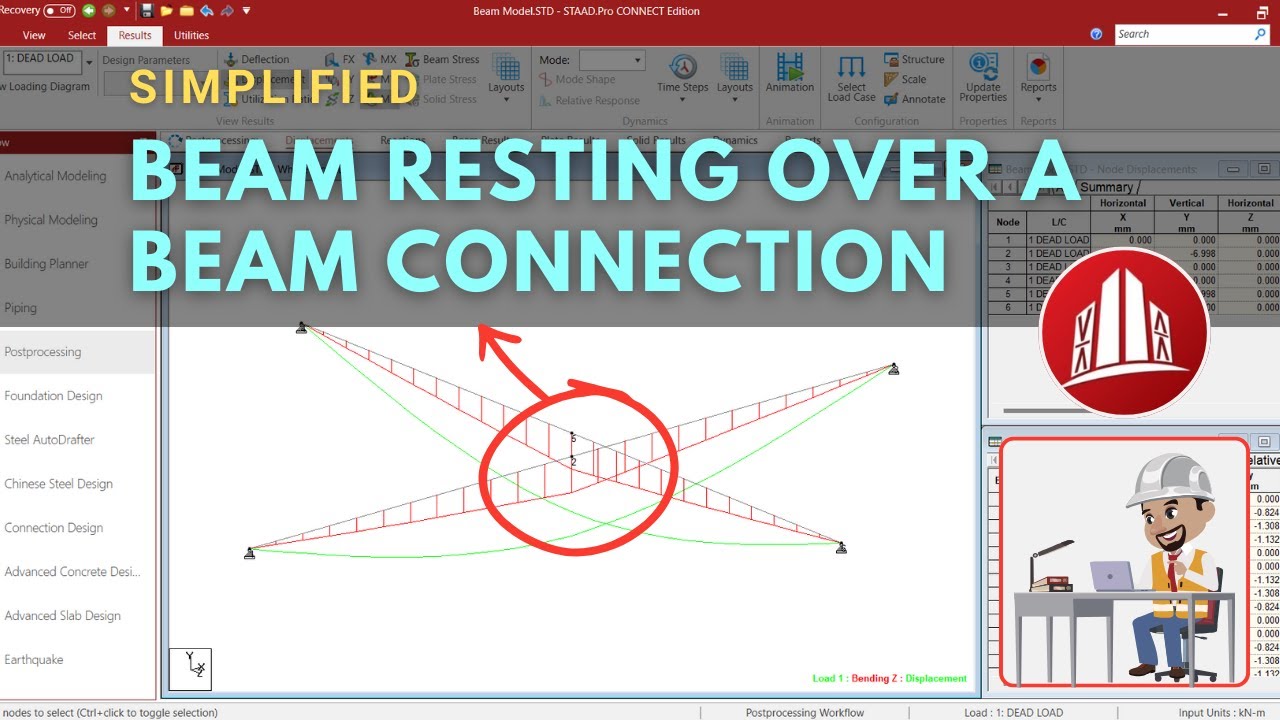The width and height of the screenshot is (1280, 720).
Task: Select node 2 label in model view
Action: click(573, 461)
